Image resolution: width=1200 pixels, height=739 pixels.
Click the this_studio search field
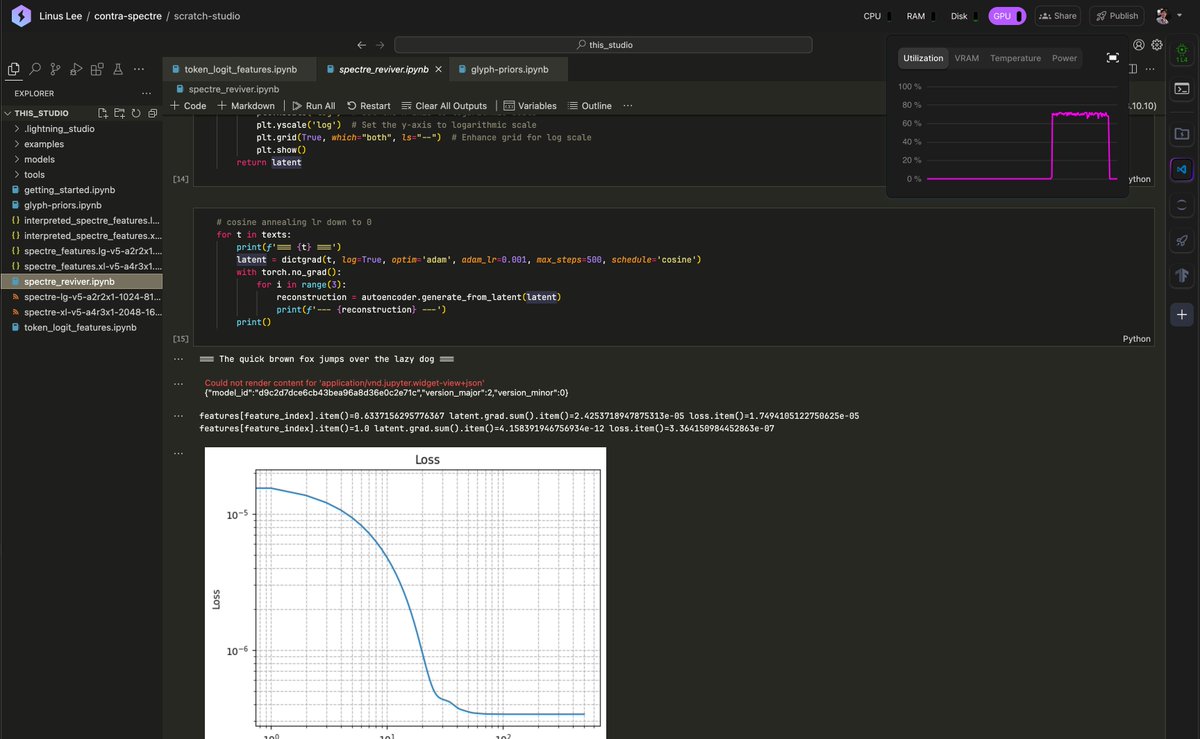pyautogui.click(x=603, y=45)
